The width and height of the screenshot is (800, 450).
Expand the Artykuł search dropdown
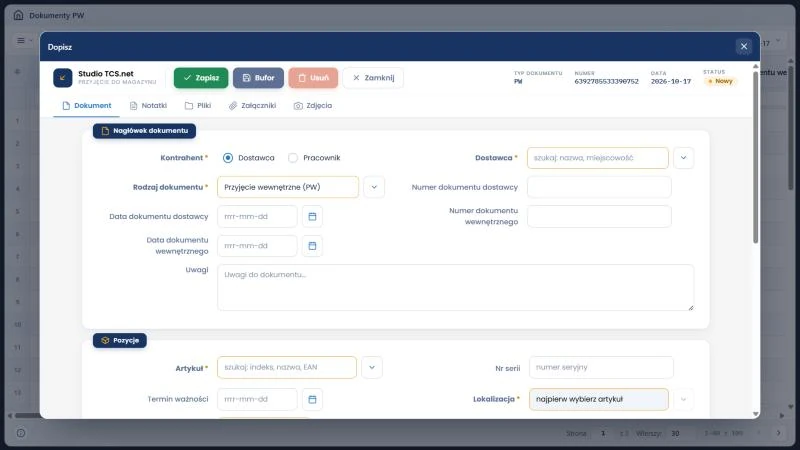372,367
